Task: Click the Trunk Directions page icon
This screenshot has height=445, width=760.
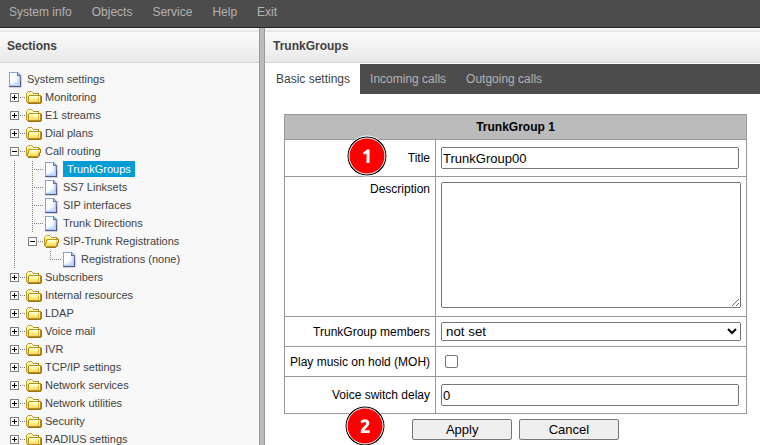Action: [x=51, y=223]
